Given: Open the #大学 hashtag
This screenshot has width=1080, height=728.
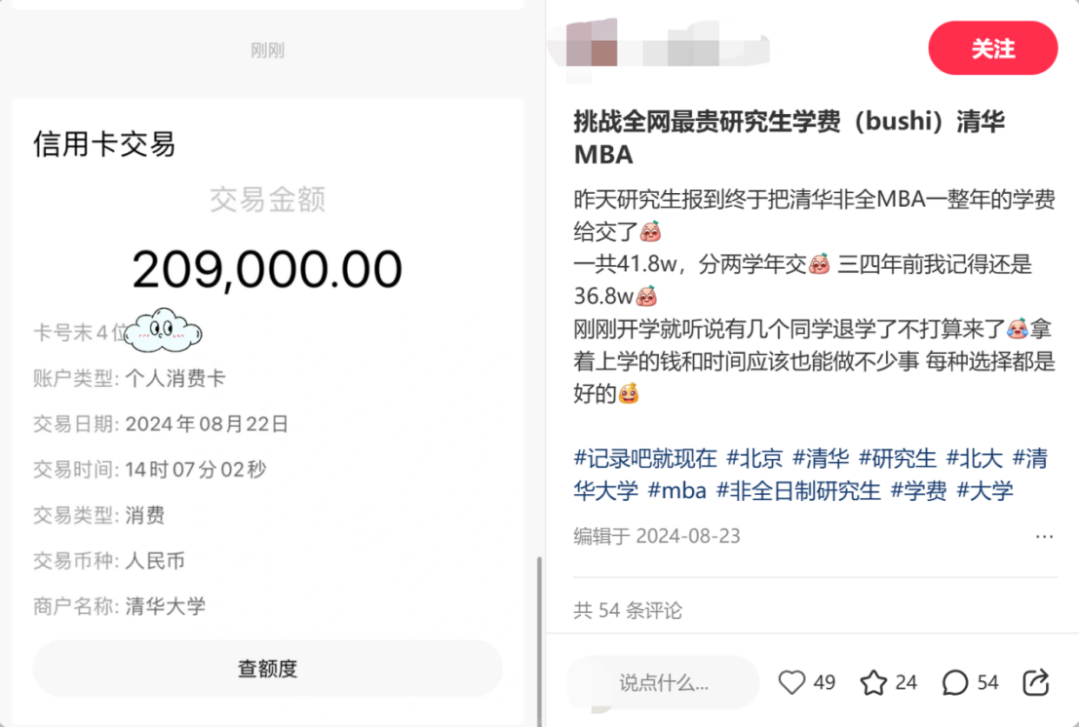Looking at the screenshot, I should [985, 491].
